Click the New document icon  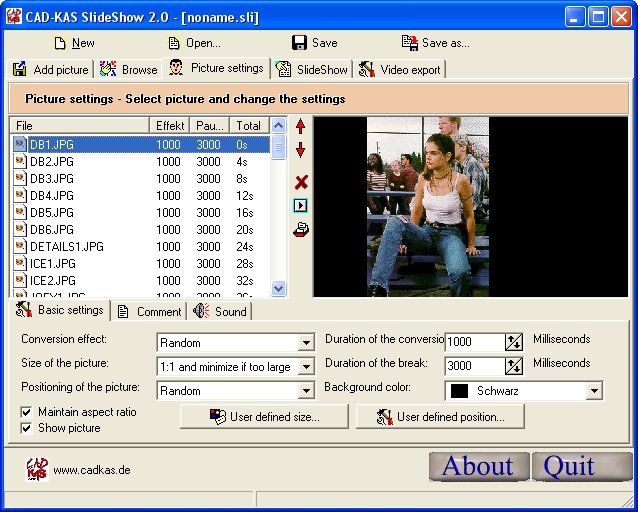[x=60, y=43]
